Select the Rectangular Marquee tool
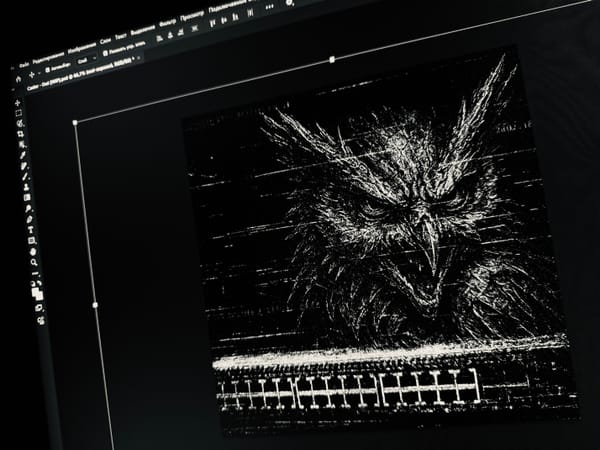 coord(18,113)
